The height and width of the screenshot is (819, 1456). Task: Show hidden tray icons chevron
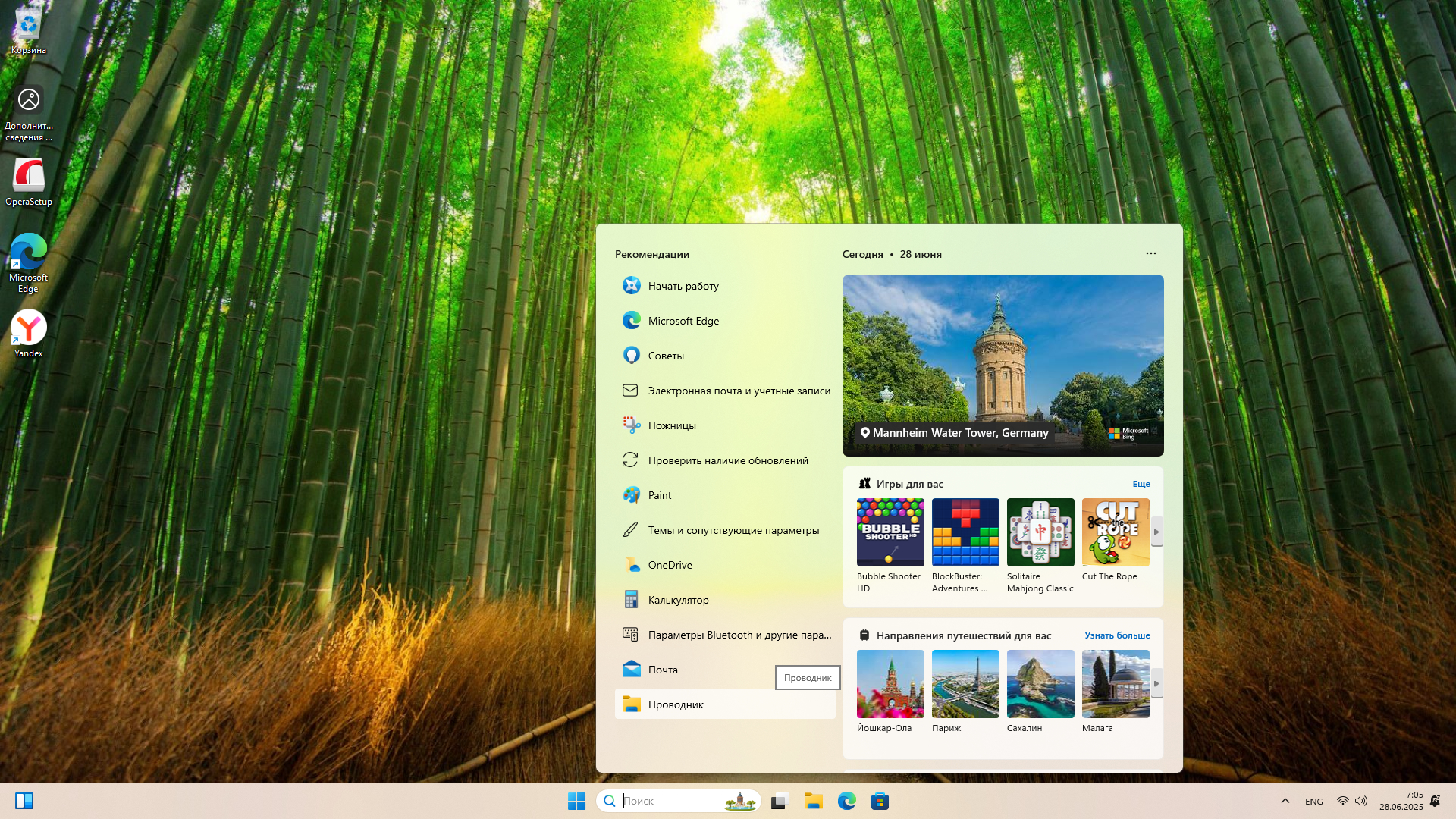click(x=1285, y=801)
